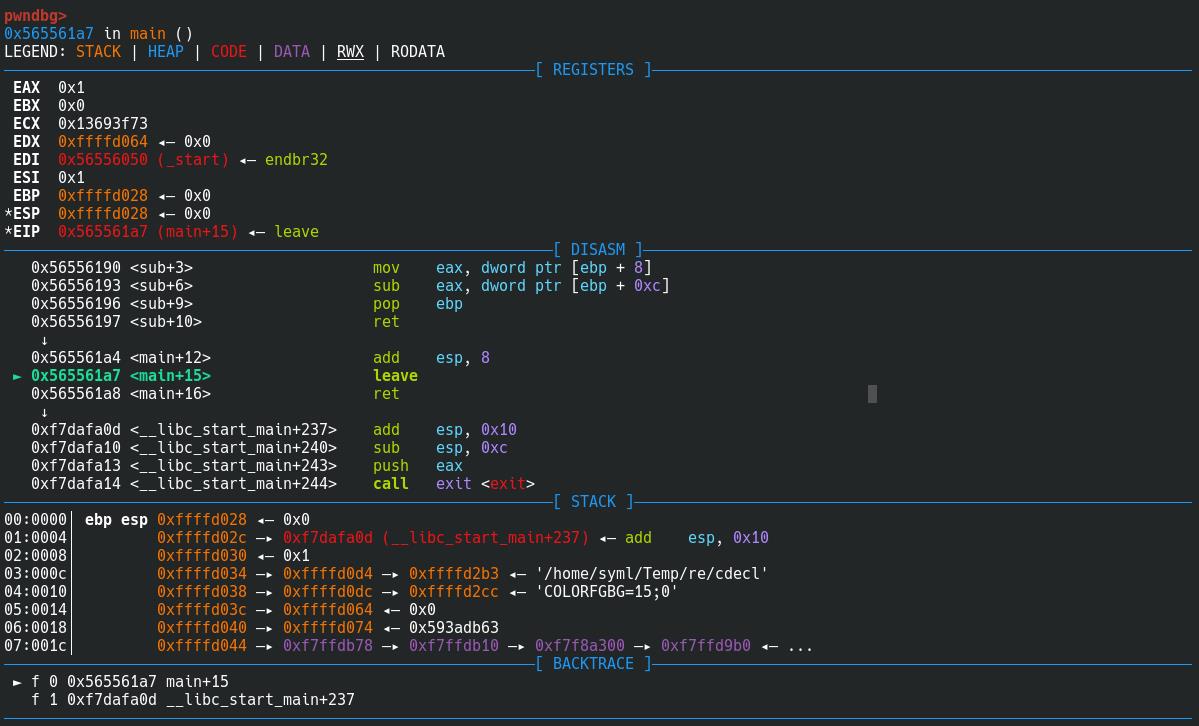Click the pwndbg> prompt
Screen dimensions: 1199x726
pyautogui.click(x=35, y=16)
